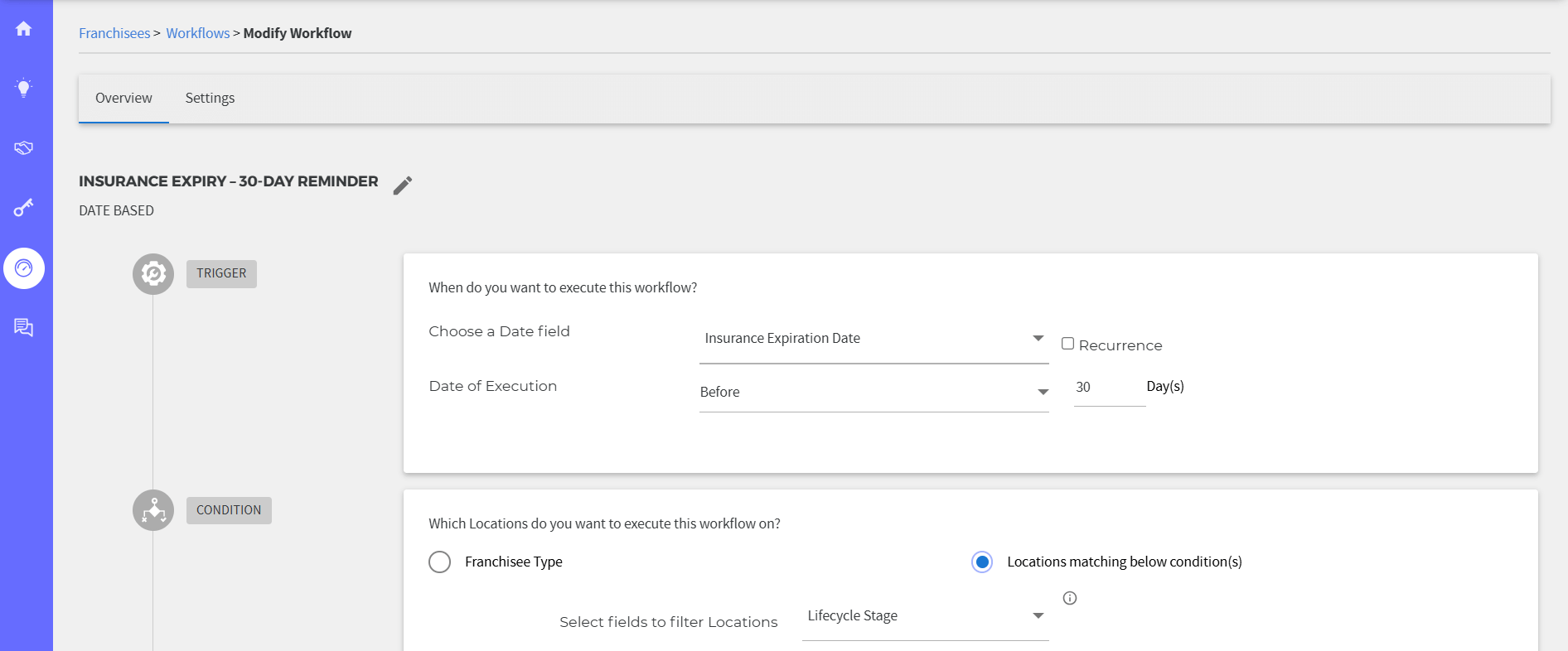Click the lightbulb icon in sidebar
Image resolution: width=1568 pixels, height=651 pixels.
[23, 88]
